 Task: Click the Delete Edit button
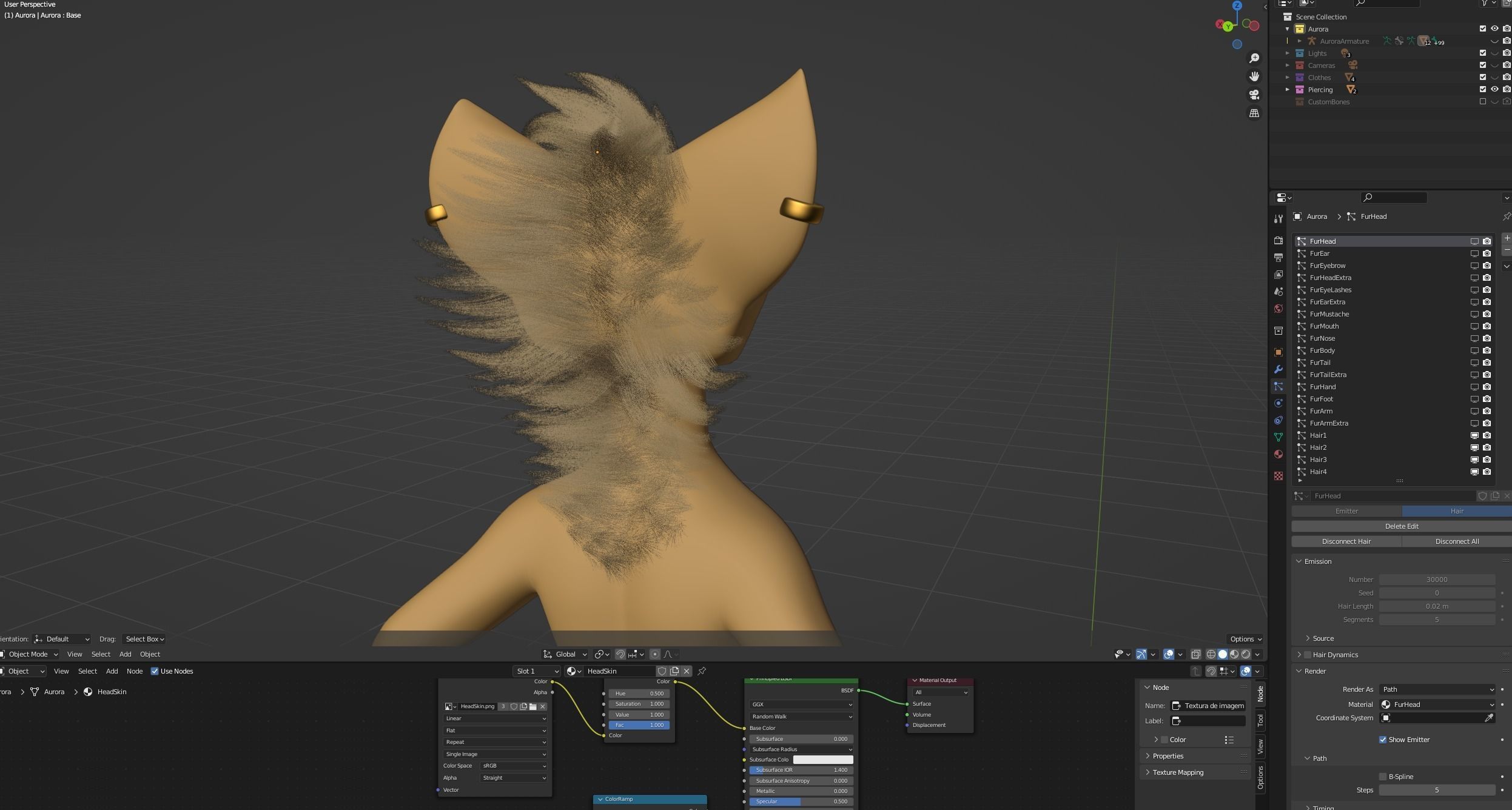point(1402,526)
